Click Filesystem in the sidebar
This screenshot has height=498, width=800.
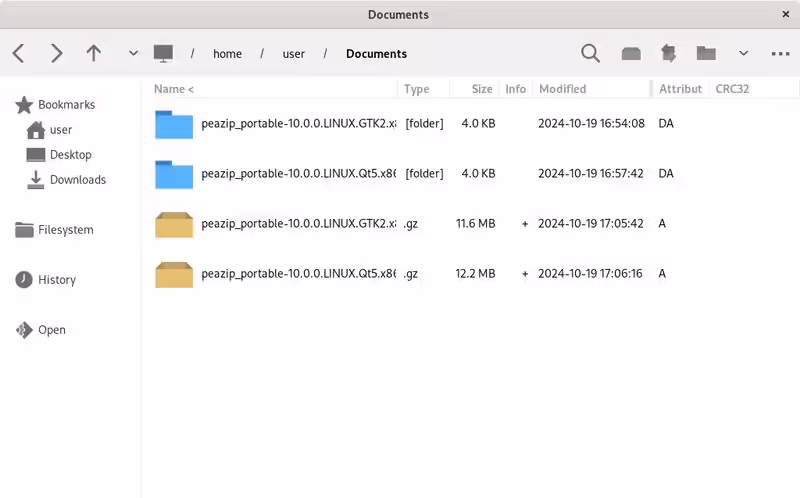pos(65,230)
